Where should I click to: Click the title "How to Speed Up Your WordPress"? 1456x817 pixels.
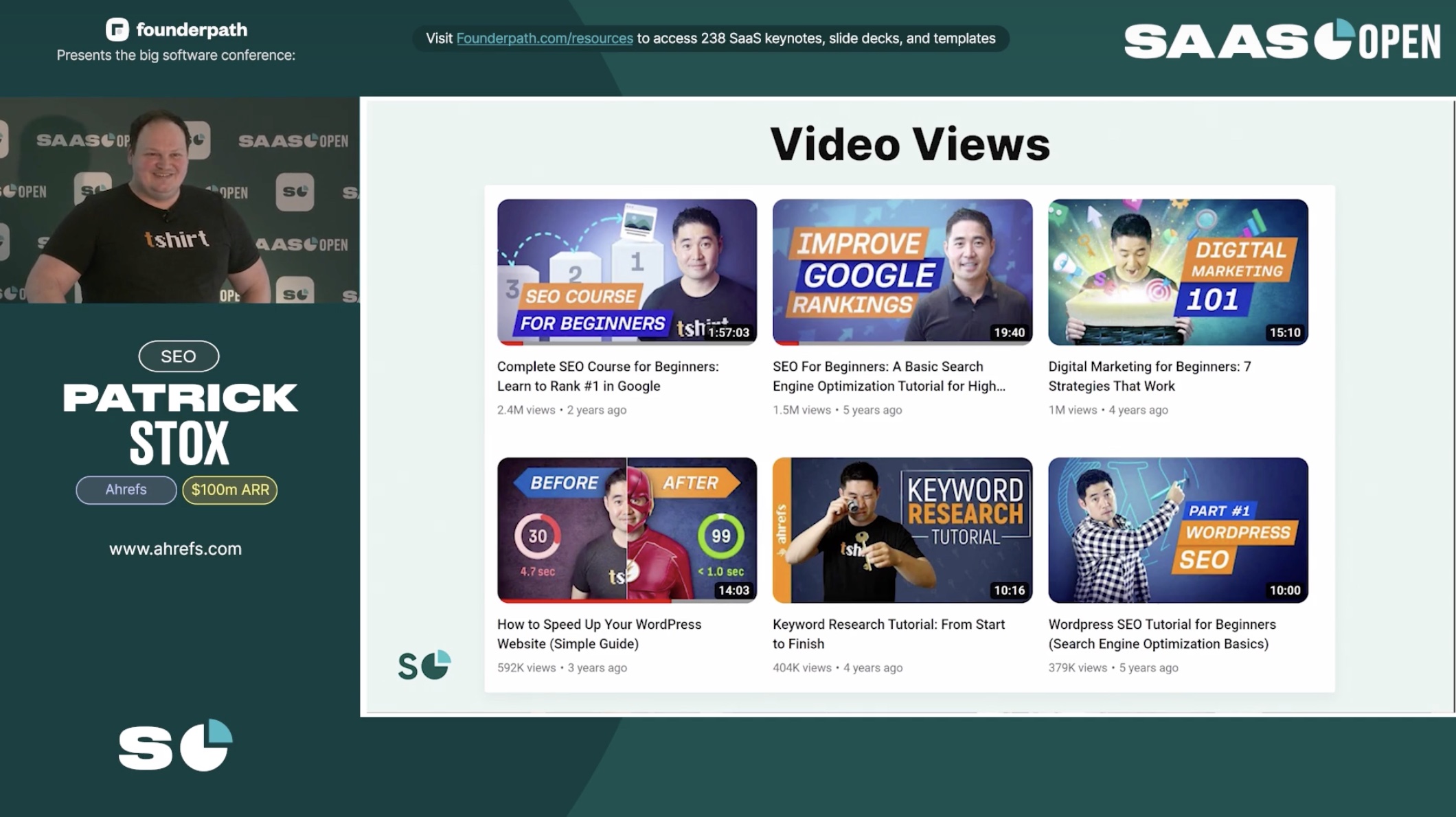599,634
